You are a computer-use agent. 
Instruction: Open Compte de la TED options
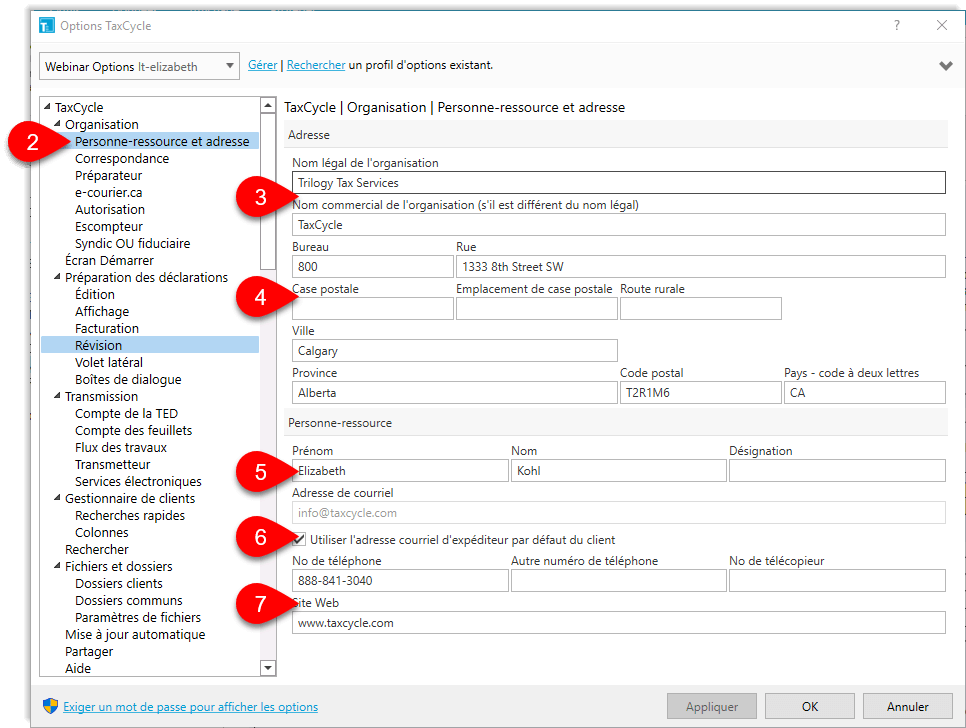[126, 413]
